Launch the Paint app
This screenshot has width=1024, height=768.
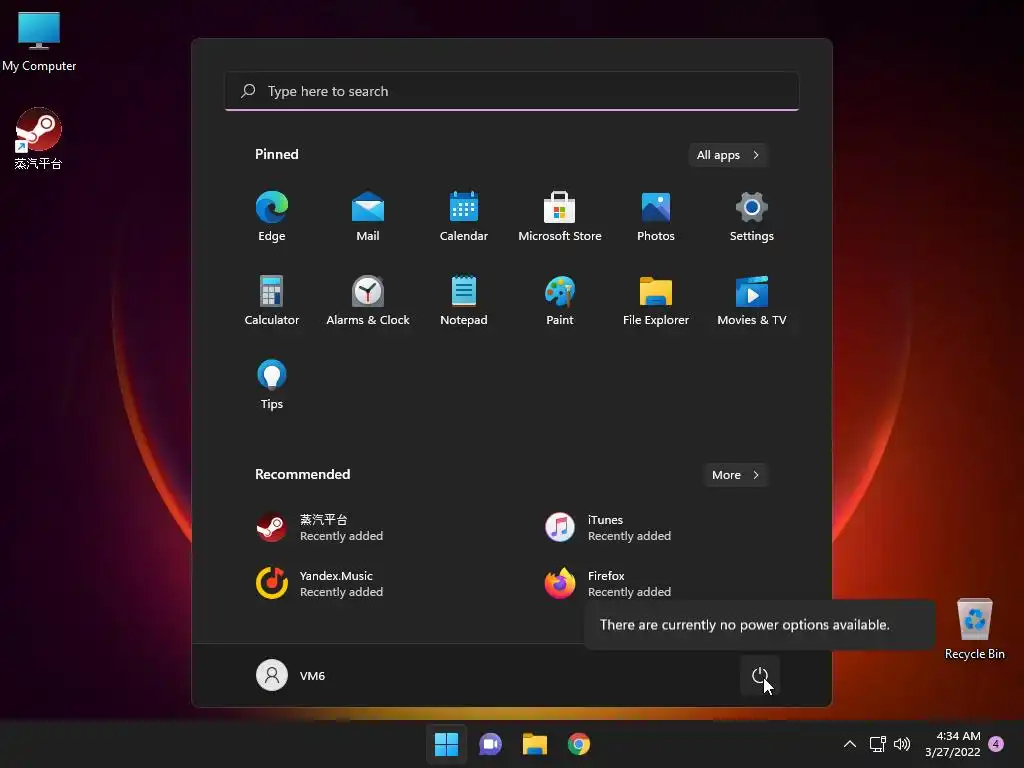(x=560, y=300)
